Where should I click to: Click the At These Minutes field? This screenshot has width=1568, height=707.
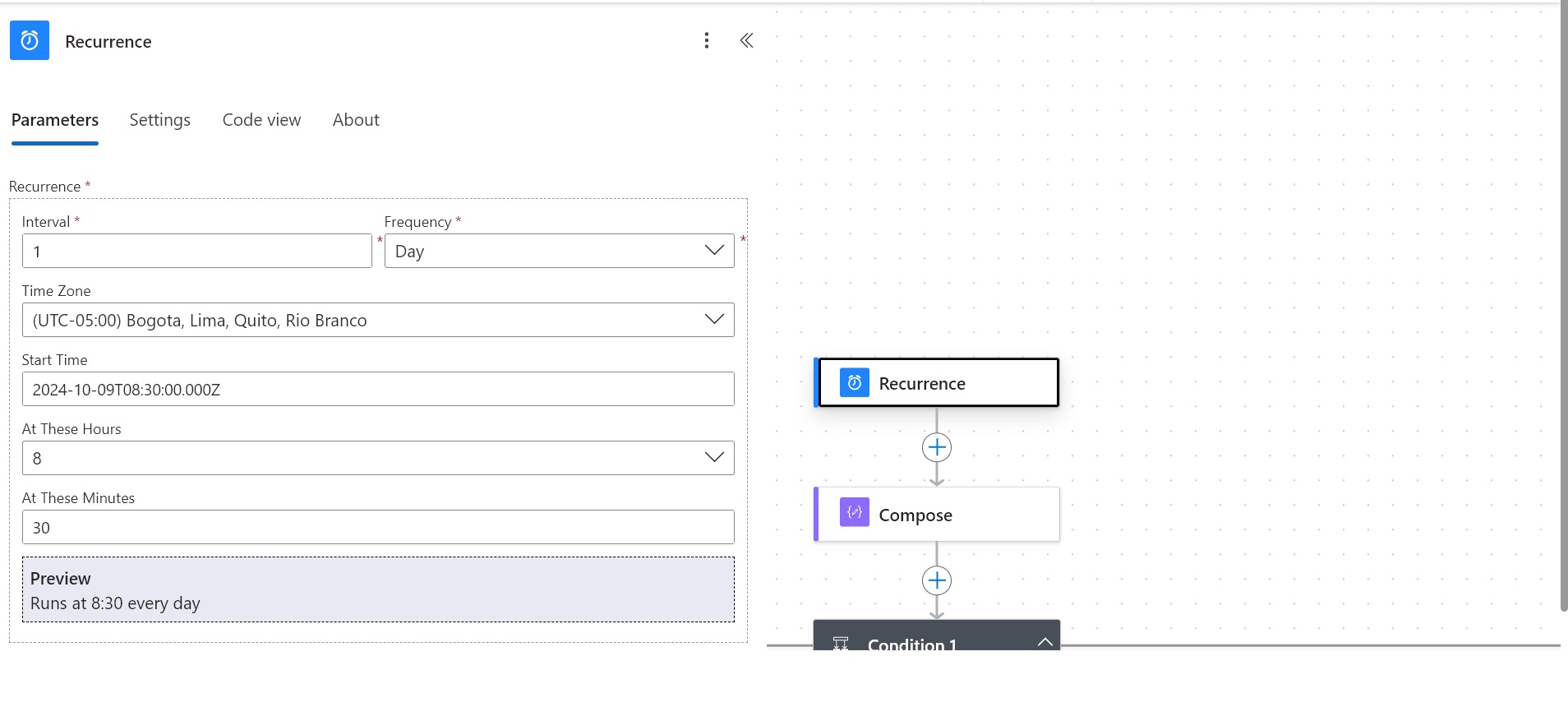point(378,528)
